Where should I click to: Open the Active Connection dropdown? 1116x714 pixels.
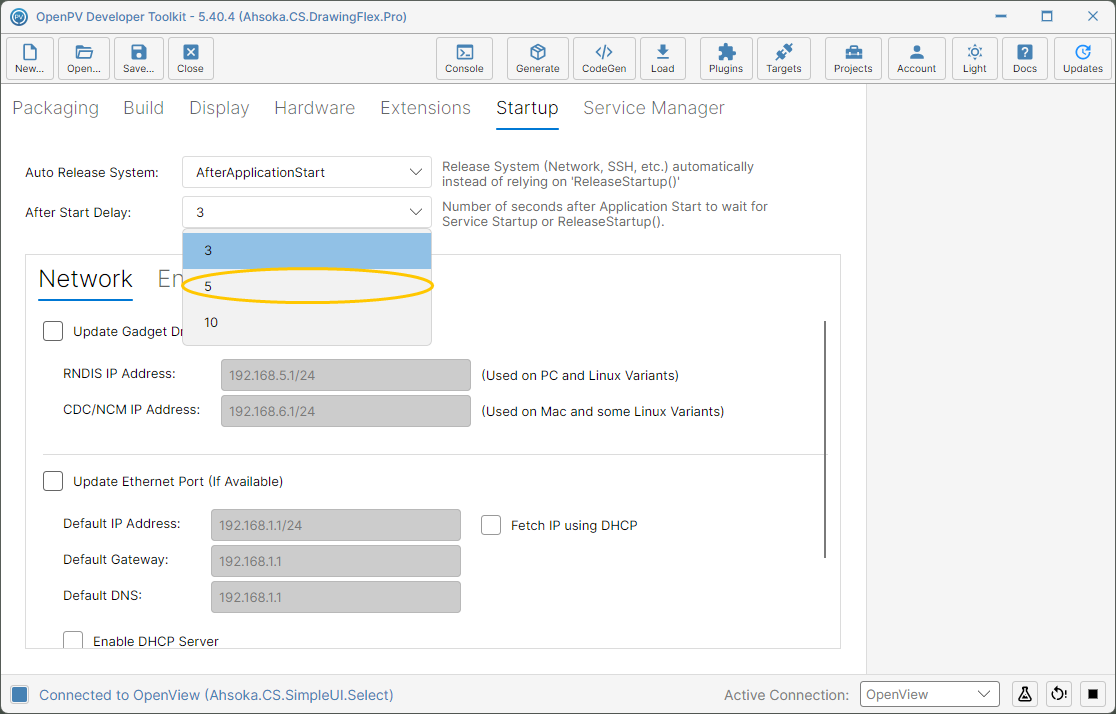pos(930,694)
